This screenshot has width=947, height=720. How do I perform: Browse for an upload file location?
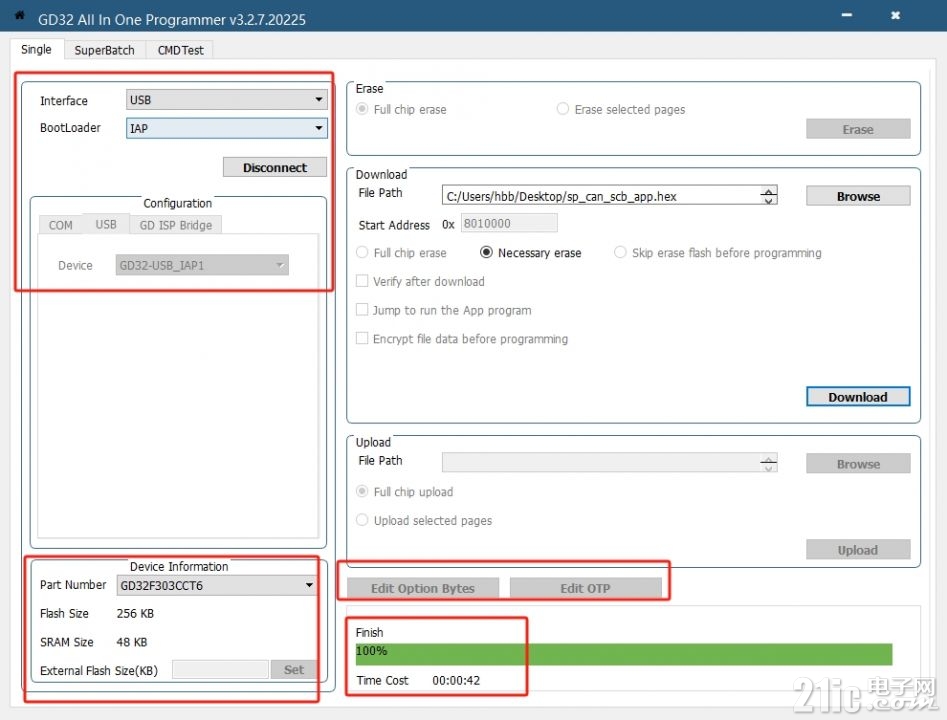tap(858, 464)
